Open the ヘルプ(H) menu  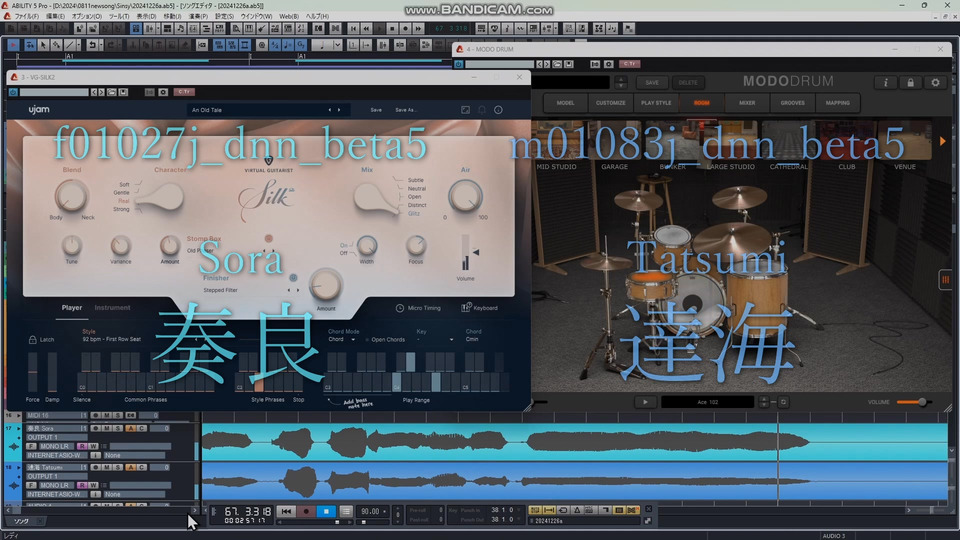(x=317, y=17)
